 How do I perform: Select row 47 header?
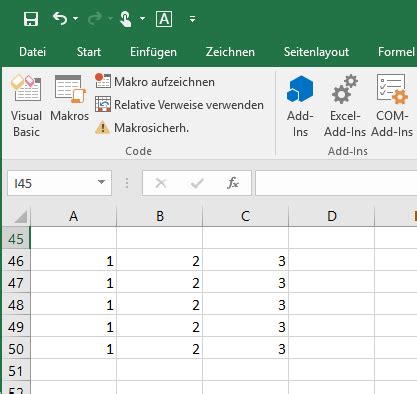(x=16, y=283)
